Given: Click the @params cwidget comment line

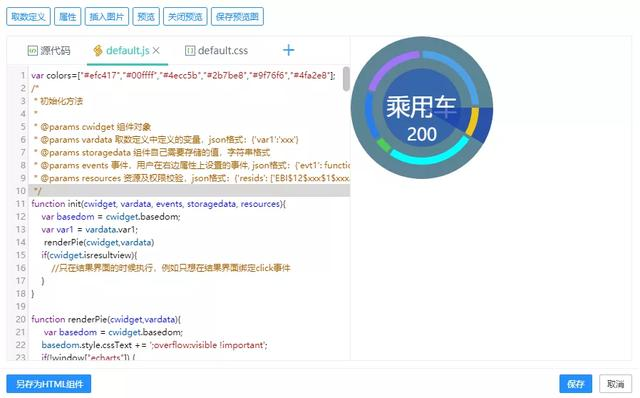Looking at the screenshot, I should tap(93, 127).
